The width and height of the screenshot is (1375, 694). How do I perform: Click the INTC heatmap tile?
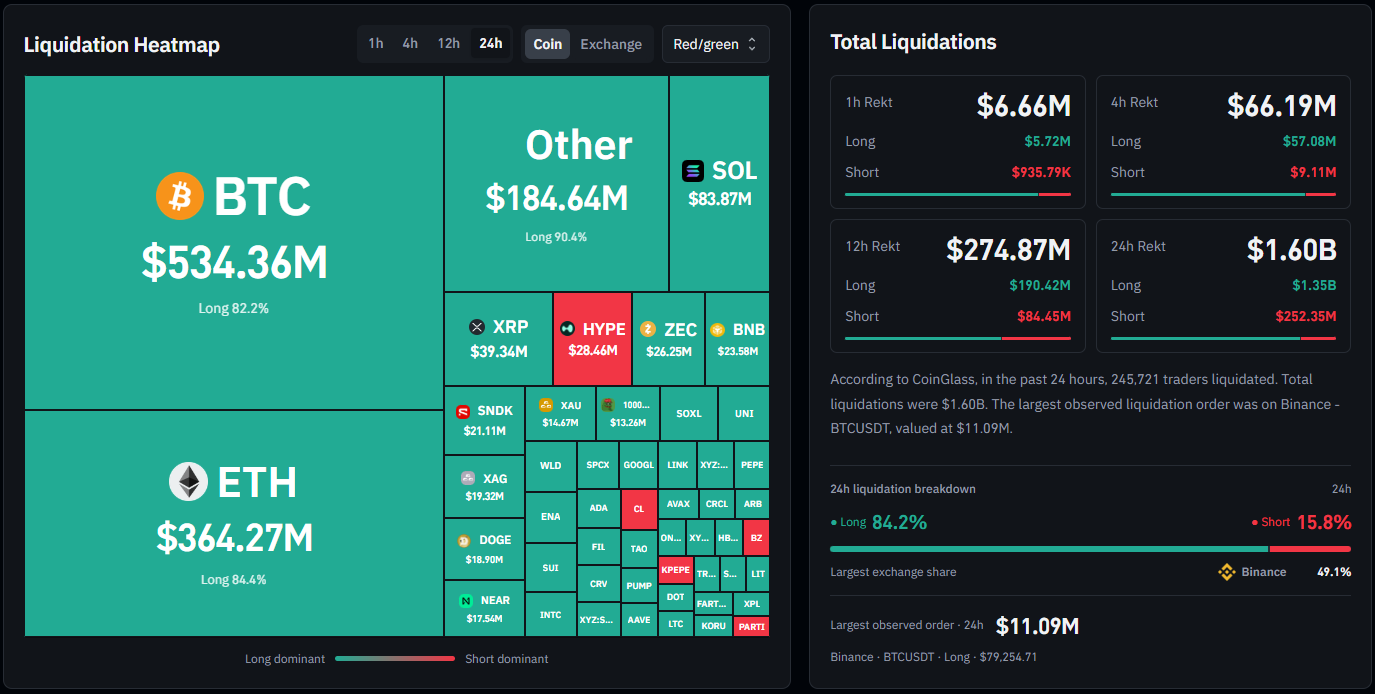(x=551, y=615)
